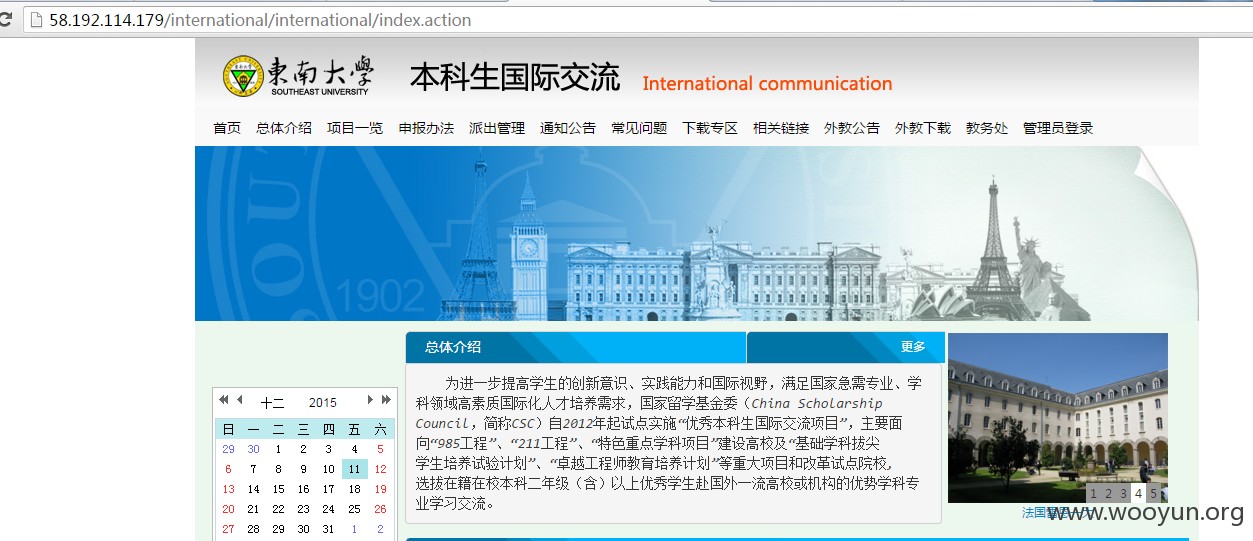Select date 31 in the calendar
The height and width of the screenshot is (541, 1253).
pyautogui.click(x=329, y=529)
